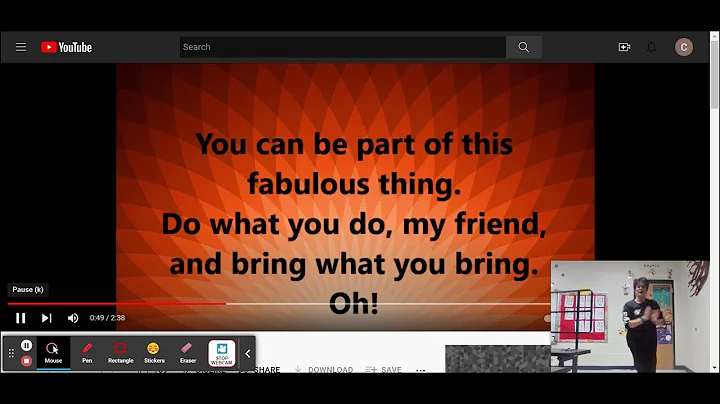The width and height of the screenshot is (720, 404).
Task: Mute the video volume speaker
Action: click(x=73, y=318)
